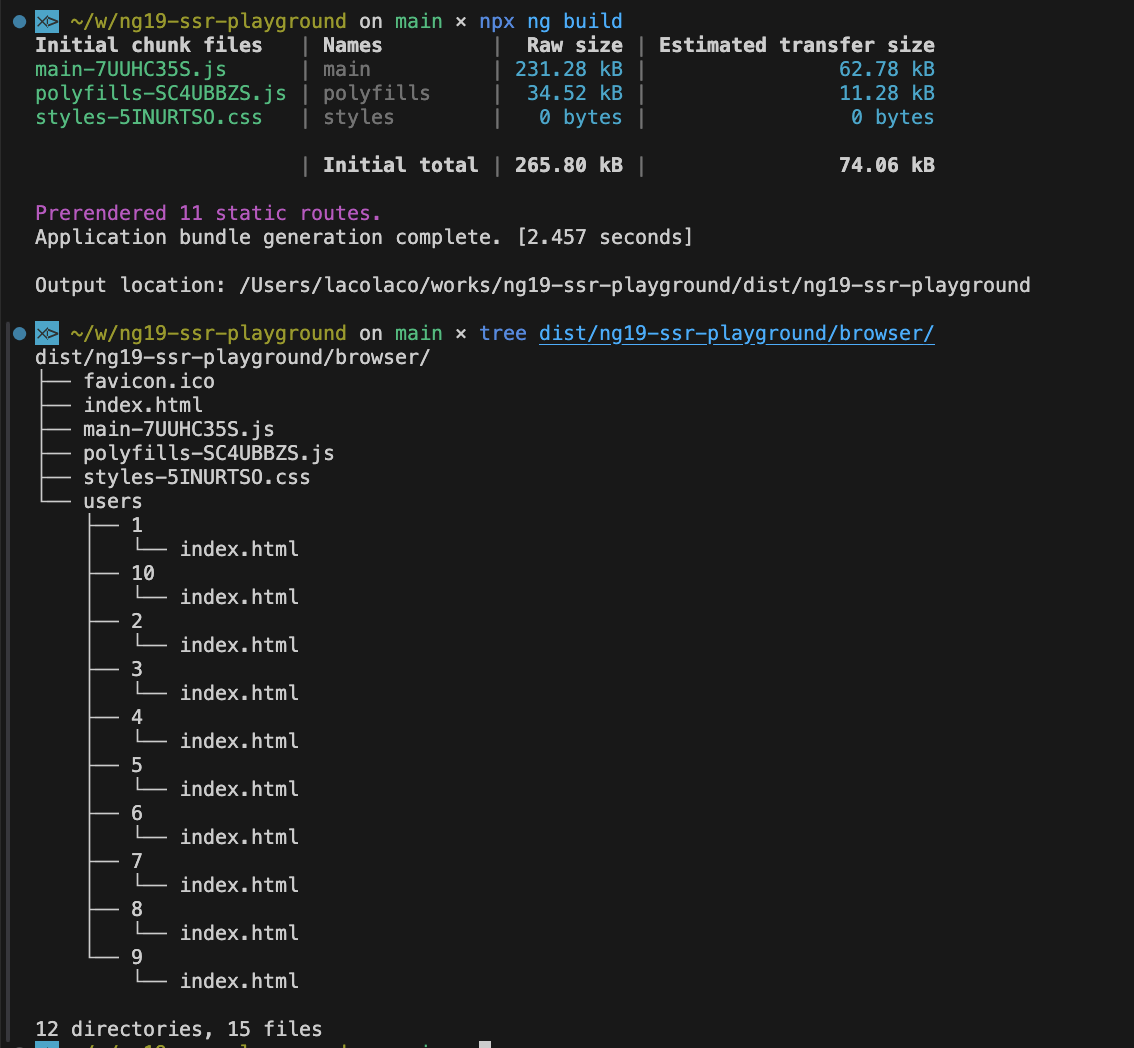The height and width of the screenshot is (1048, 1134).
Task: Click the Initial total row in the build table
Action: 400,164
